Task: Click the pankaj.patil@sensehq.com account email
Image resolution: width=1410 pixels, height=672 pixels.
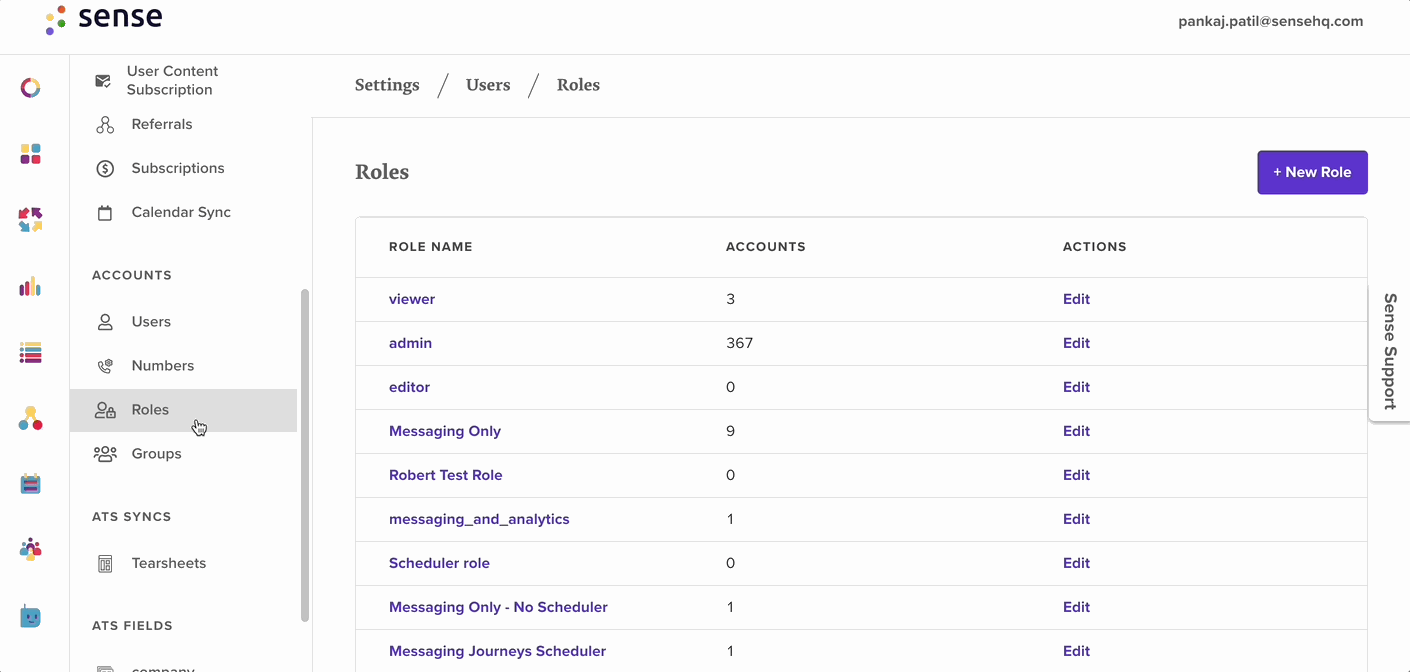Action: point(1270,21)
